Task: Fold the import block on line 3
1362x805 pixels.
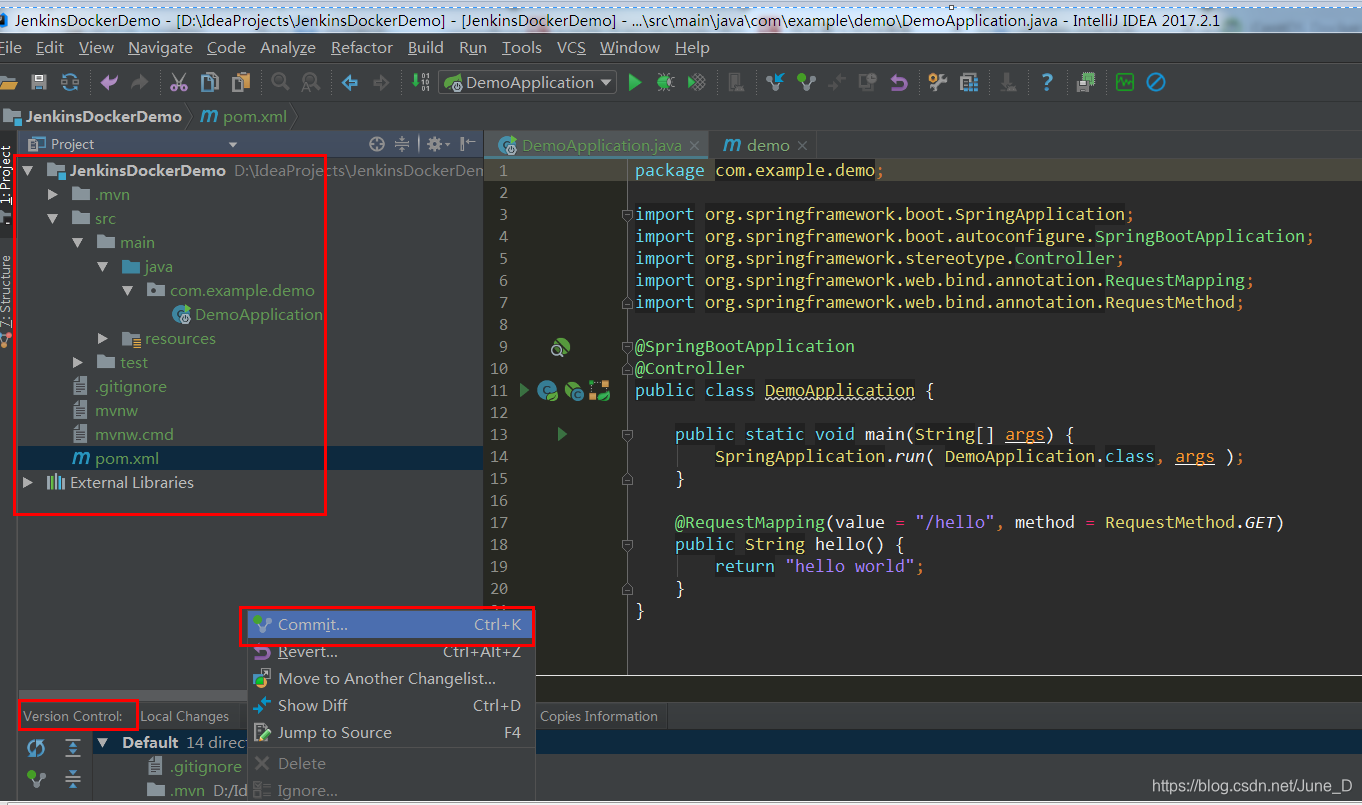Action: point(627,215)
